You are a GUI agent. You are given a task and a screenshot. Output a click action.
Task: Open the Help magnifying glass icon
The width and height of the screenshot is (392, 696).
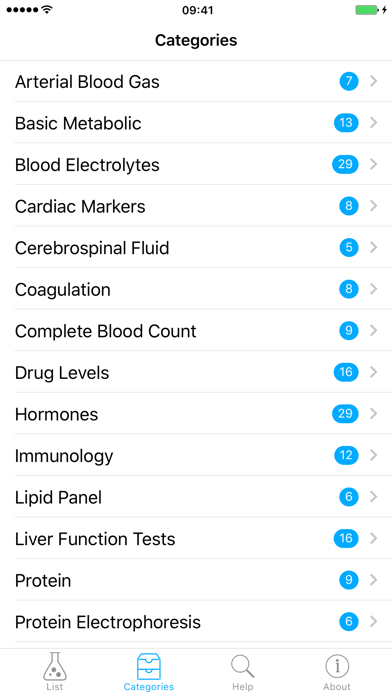pos(242,667)
